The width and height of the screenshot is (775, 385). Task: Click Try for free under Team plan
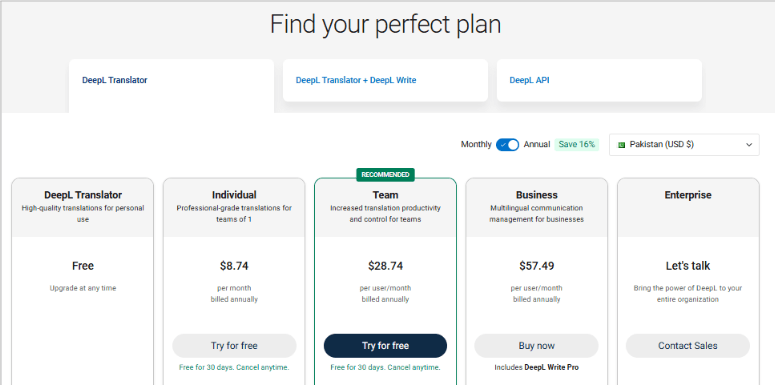[385, 346]
